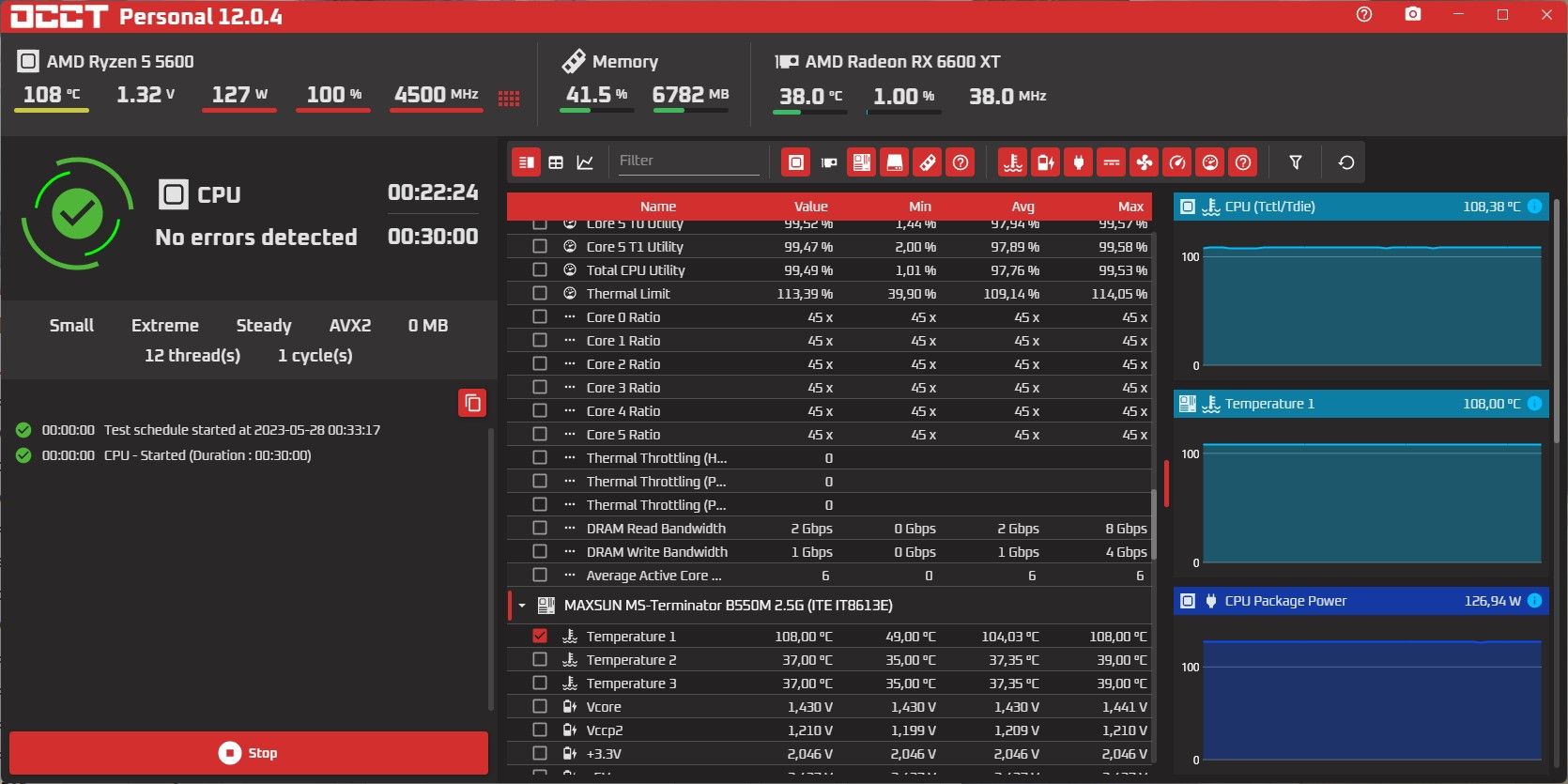Sort the table by Value column

pyautogui.click(x=811, y=207)
